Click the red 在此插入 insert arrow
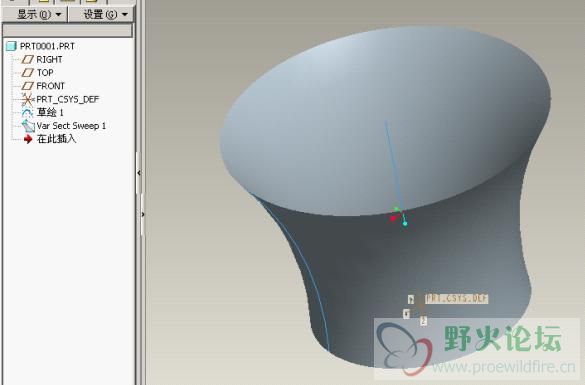This screenshot has width=585, height=385. coord(28,139)
